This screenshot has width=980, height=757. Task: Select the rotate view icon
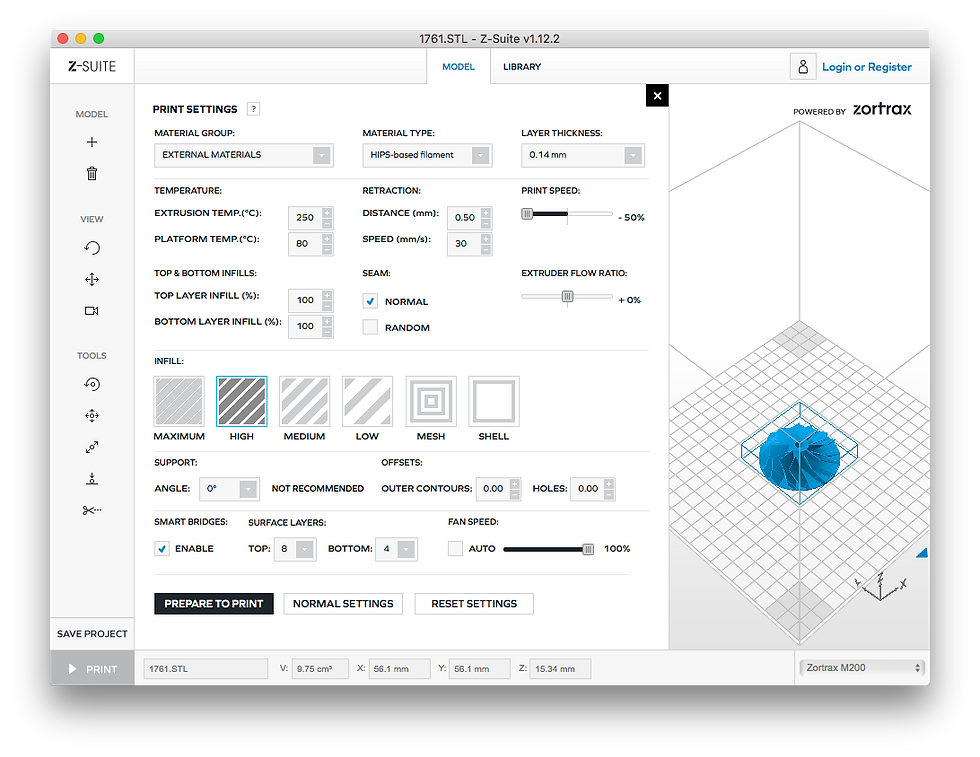(x=92, y=248)
